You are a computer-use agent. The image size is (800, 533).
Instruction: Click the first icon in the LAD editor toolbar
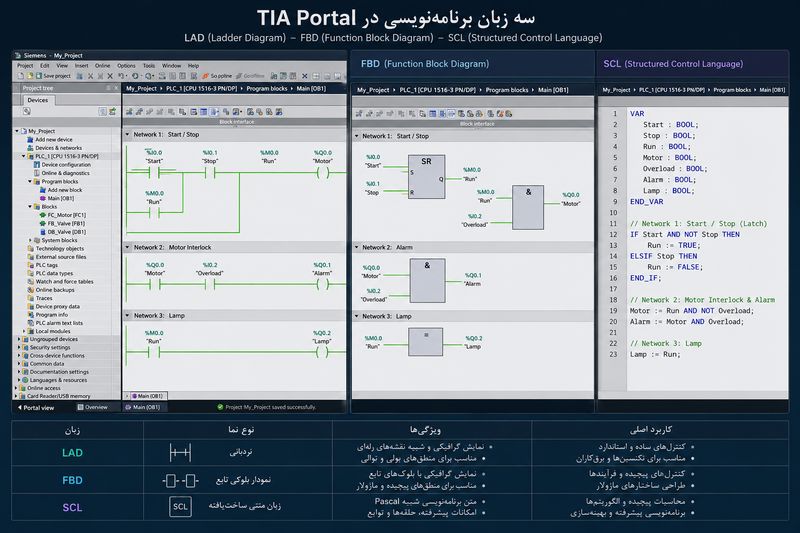click(129, 112)
